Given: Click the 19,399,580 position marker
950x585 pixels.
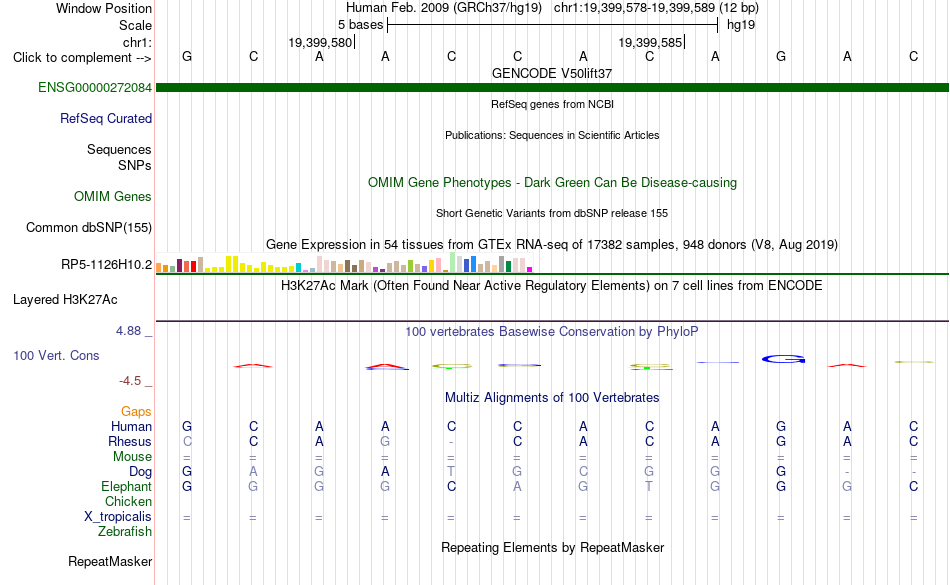Looking at the screenshot, I should click(321, 42).
